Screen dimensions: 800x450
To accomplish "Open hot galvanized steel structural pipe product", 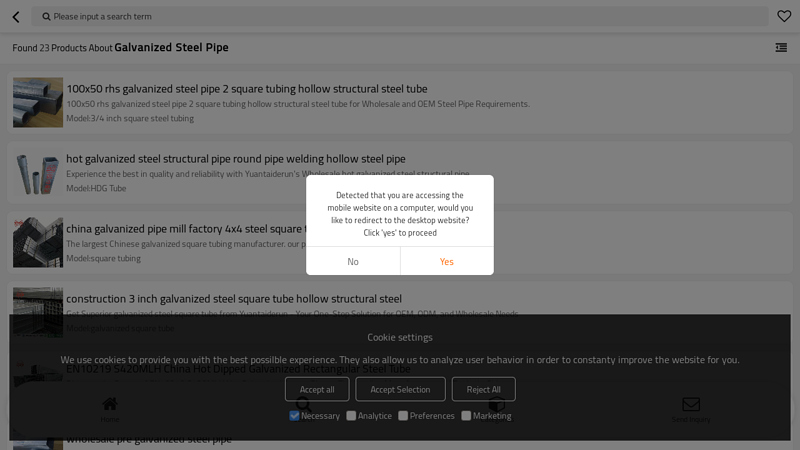I will 236,159.
